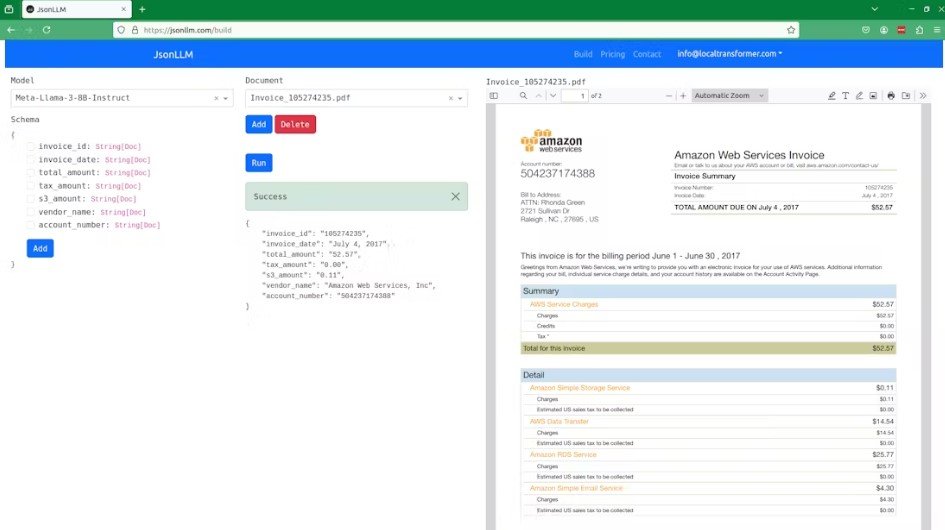
Task: Open a new browser tab
Action: pyautogui.click(x=142, y=9)
